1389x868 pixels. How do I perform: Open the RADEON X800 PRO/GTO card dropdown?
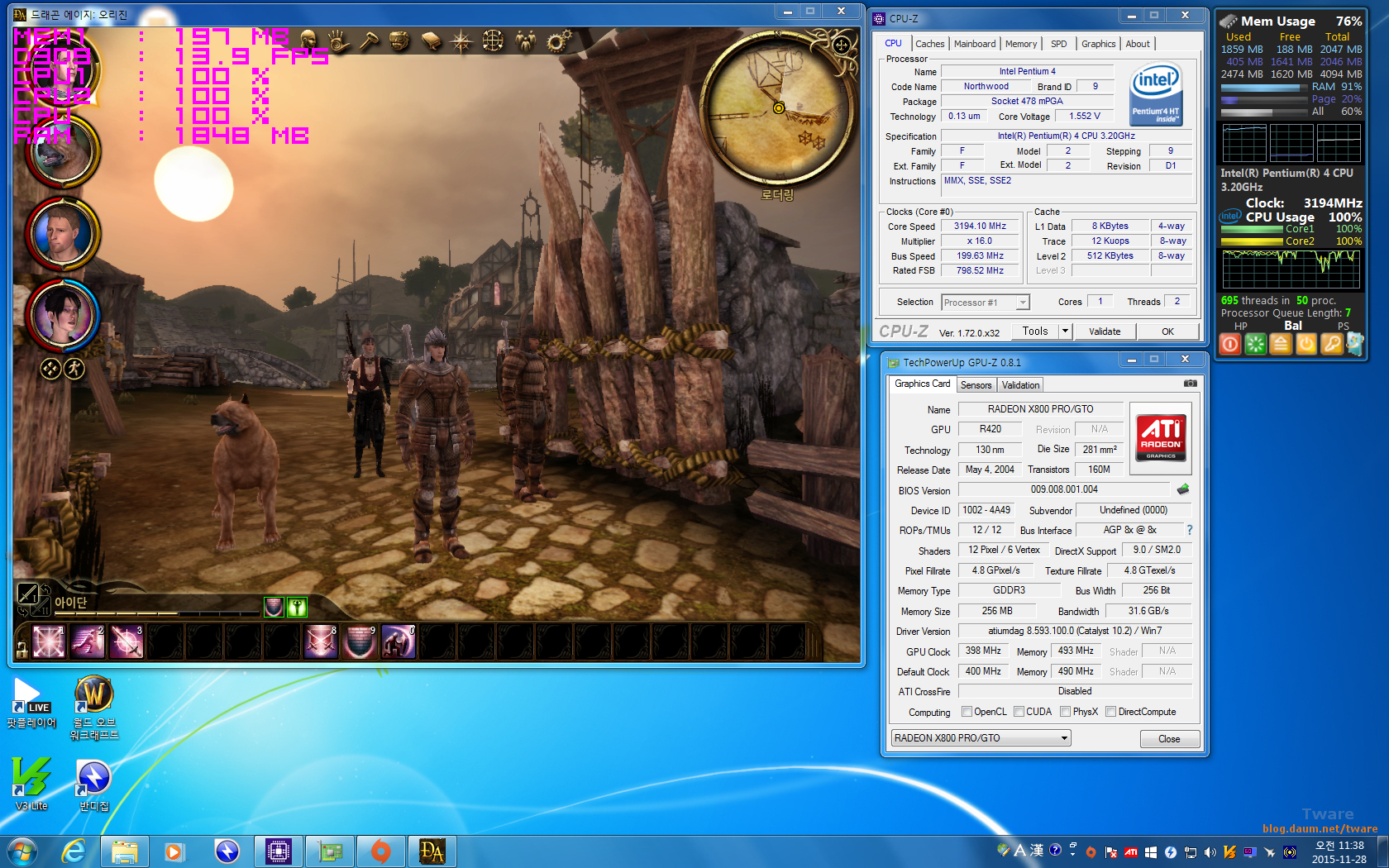point(981,738)
